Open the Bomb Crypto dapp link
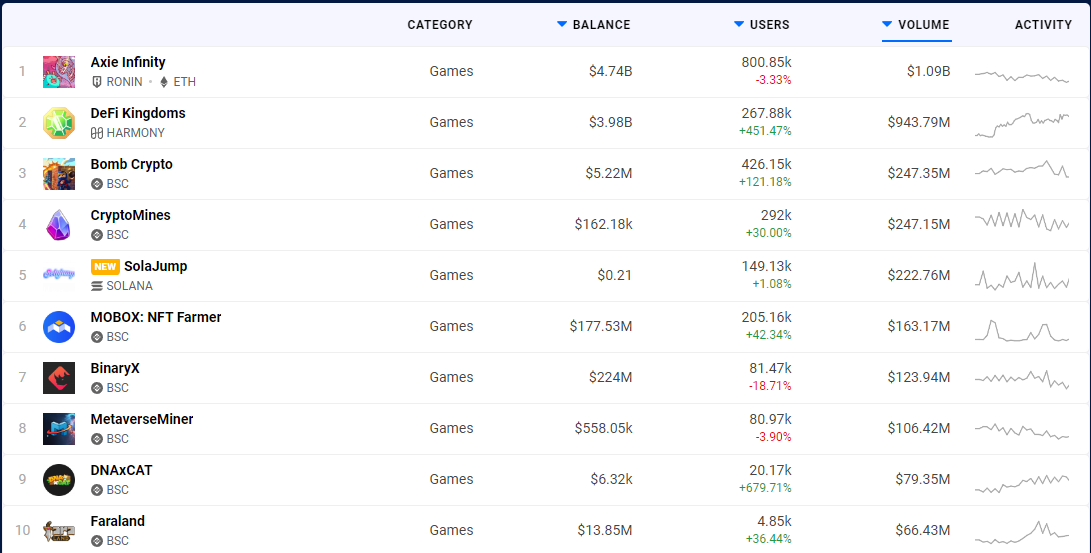Image resolution: width=1091 pixels, height=553 pixels. click(132, 164)
